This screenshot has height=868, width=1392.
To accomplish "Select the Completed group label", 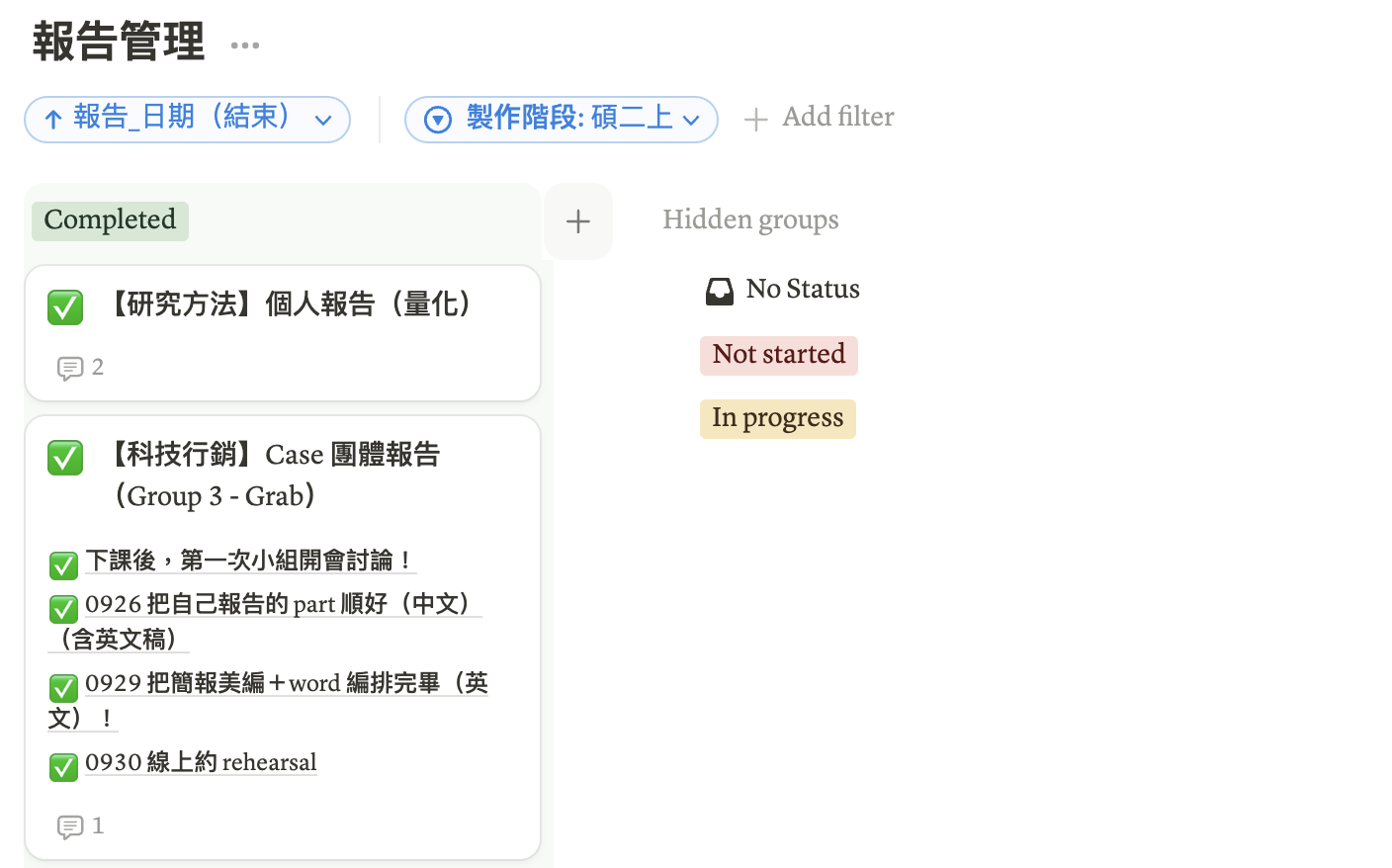I will point(110,220).
